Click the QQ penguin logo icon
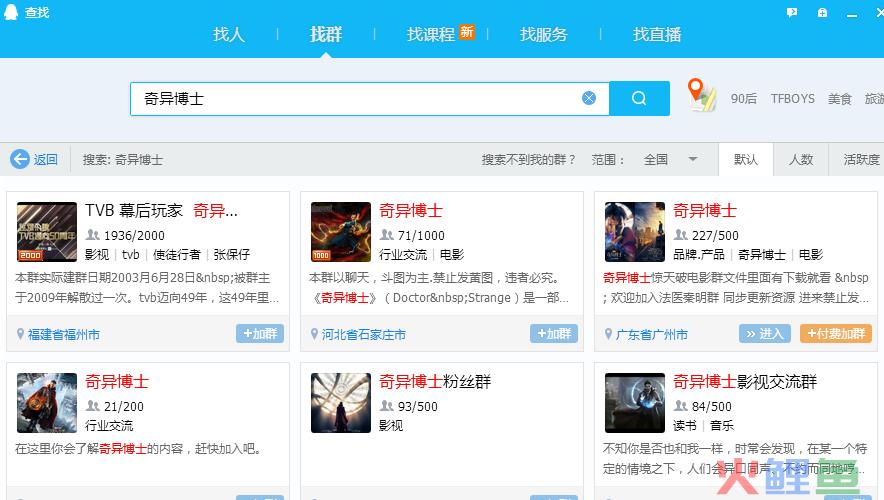Screen dimensions: 884x500 (11, 11)
